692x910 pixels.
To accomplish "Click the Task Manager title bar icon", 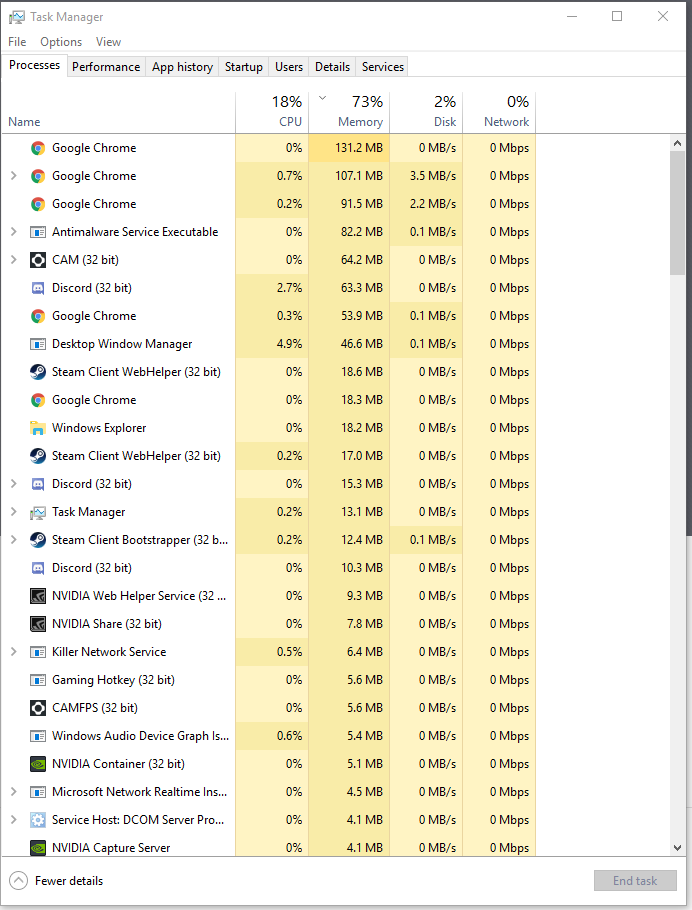I will [x=17, y=17].
